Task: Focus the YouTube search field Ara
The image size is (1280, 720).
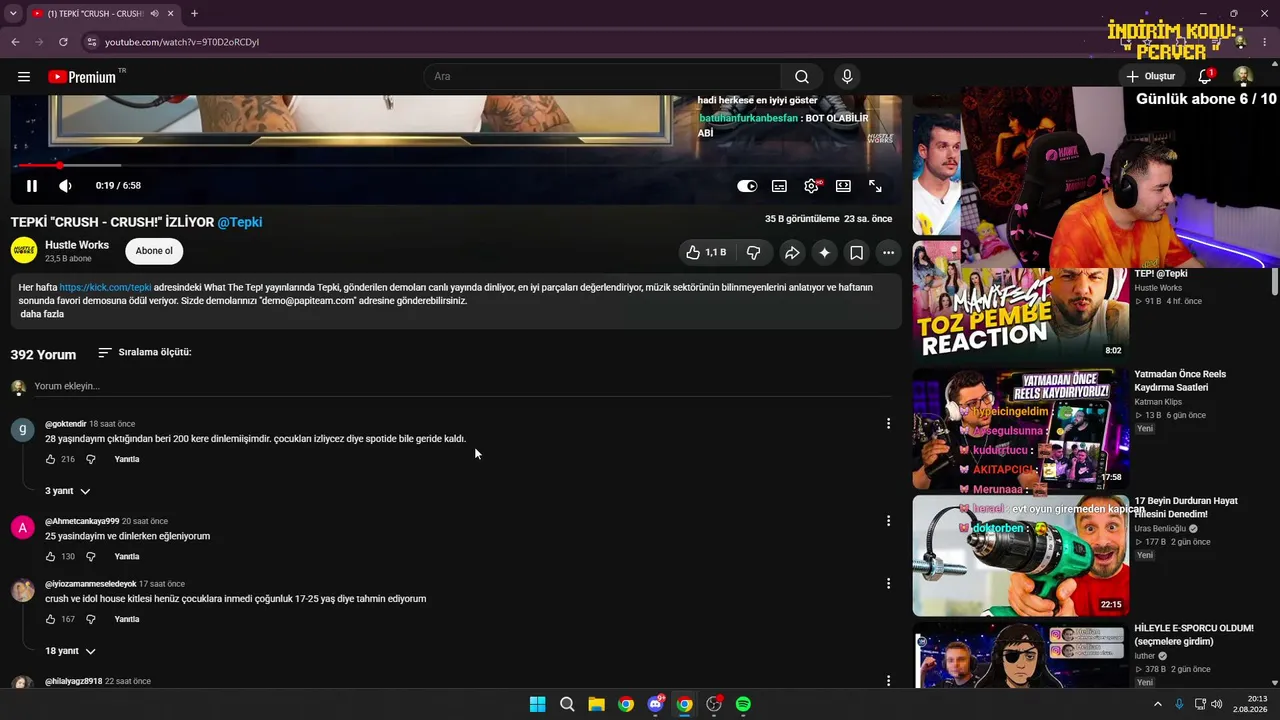Action: 602,77
